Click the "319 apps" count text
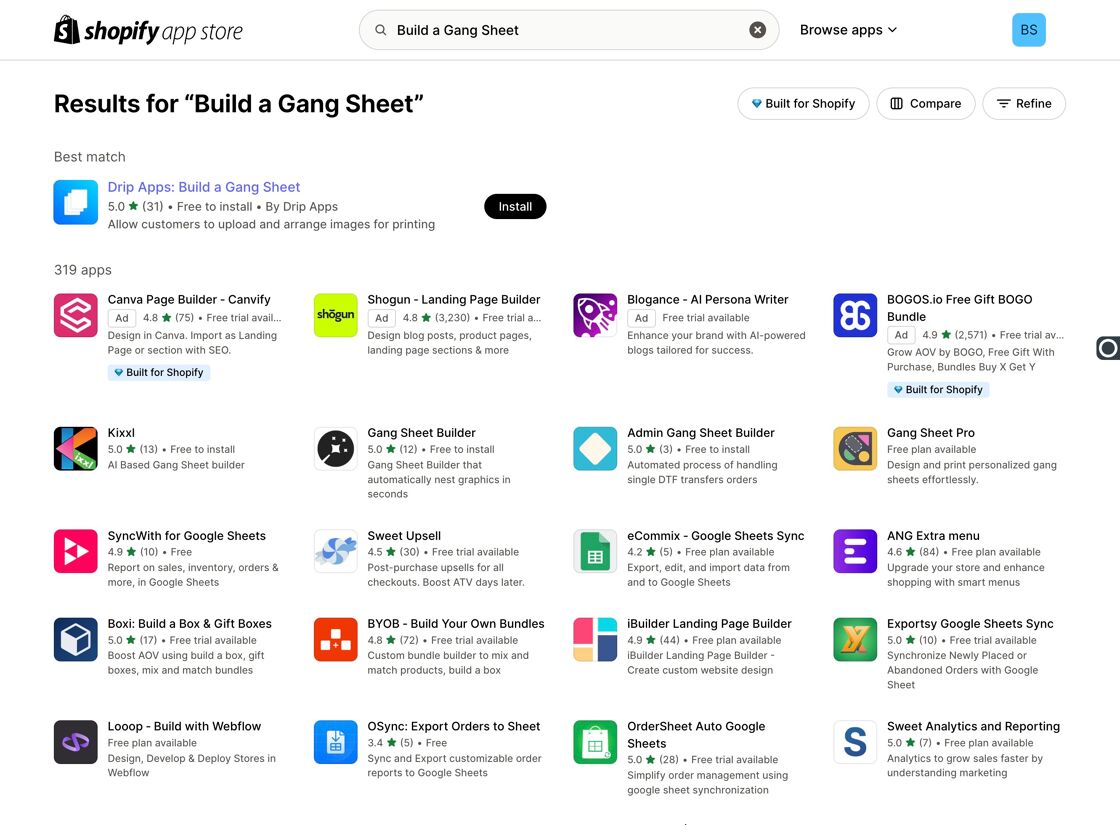1120x825 pixels. tap(83, 270)
